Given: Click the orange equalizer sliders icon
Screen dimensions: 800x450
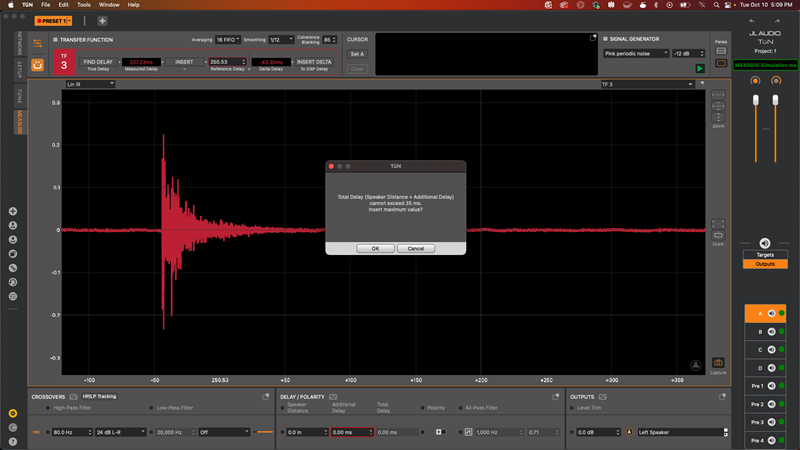Looking at the screenshot, I should [x=37, y=43].
